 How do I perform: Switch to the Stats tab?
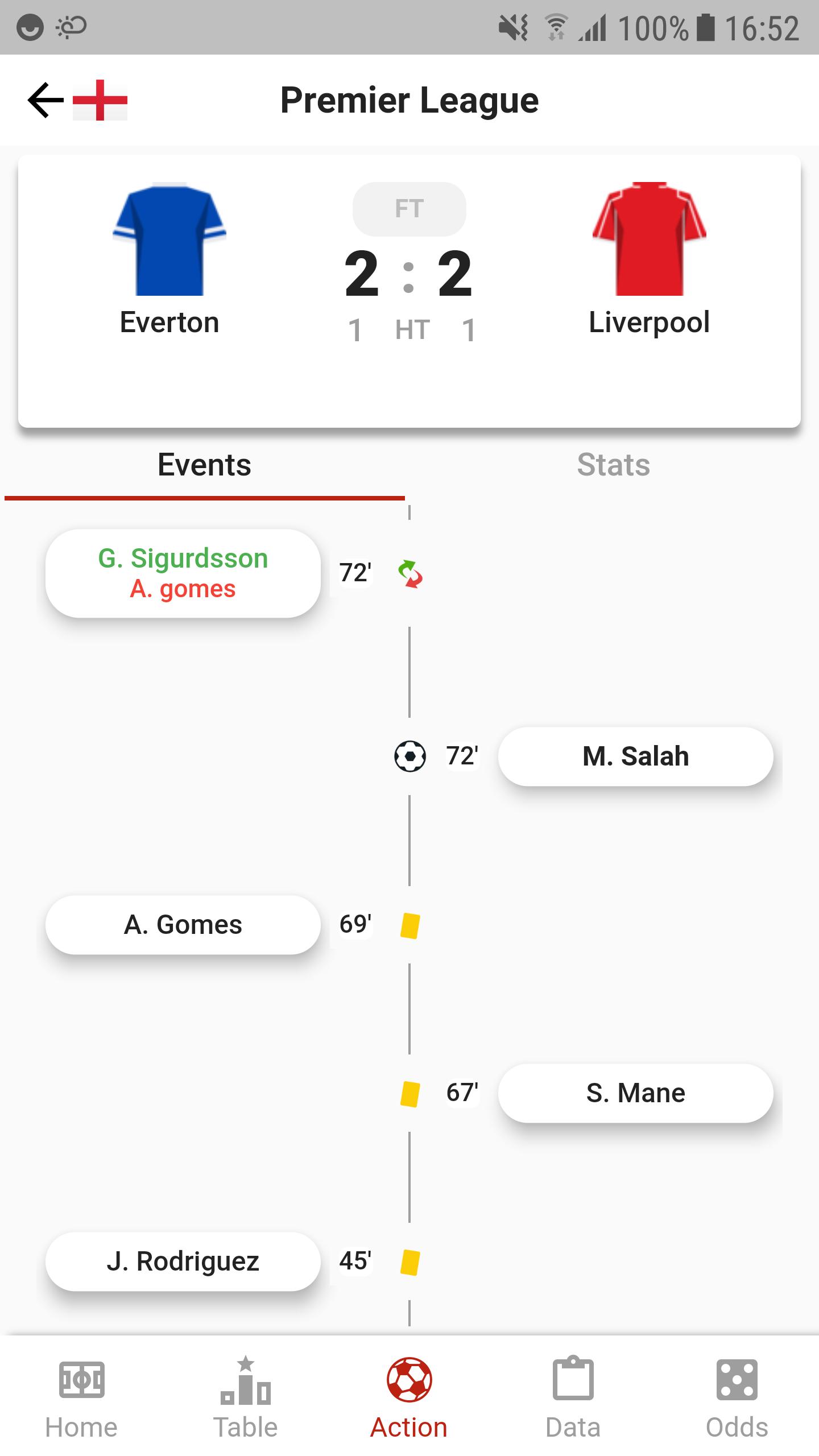(614, 465)
